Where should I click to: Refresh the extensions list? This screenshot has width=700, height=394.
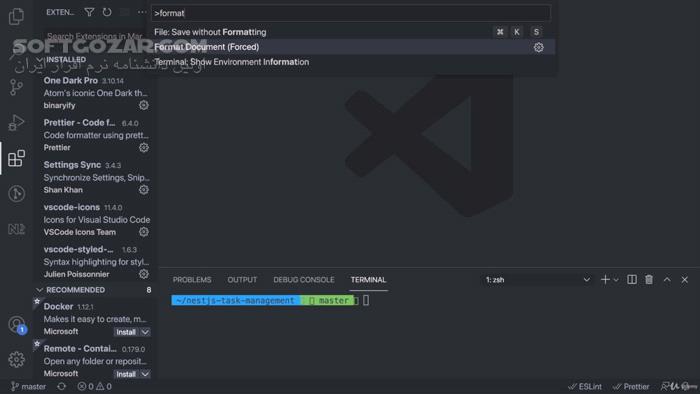coord(107,12)
